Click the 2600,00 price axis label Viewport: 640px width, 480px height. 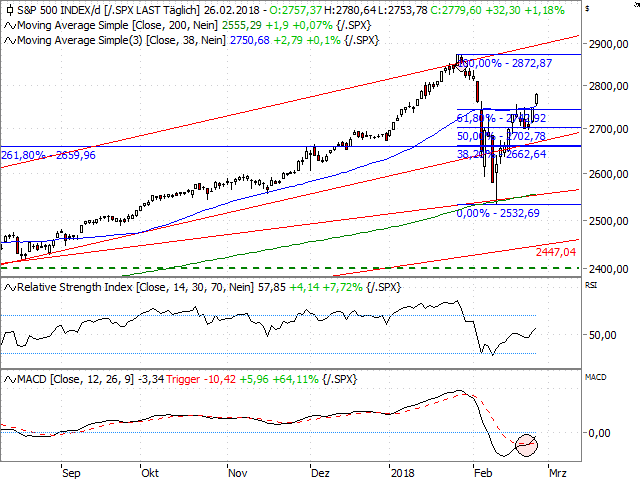pyautogui.click(x=608, y=174)
